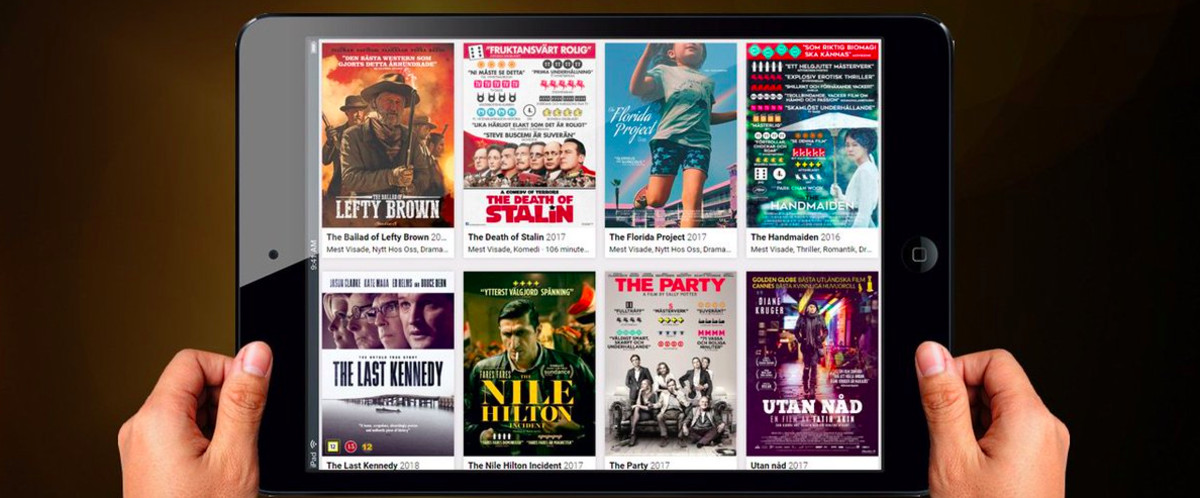Open The Handmaiden movie poster
The height and width of the screenshot is (498, 1200).
pyautogui.click(x=813, y=135)
